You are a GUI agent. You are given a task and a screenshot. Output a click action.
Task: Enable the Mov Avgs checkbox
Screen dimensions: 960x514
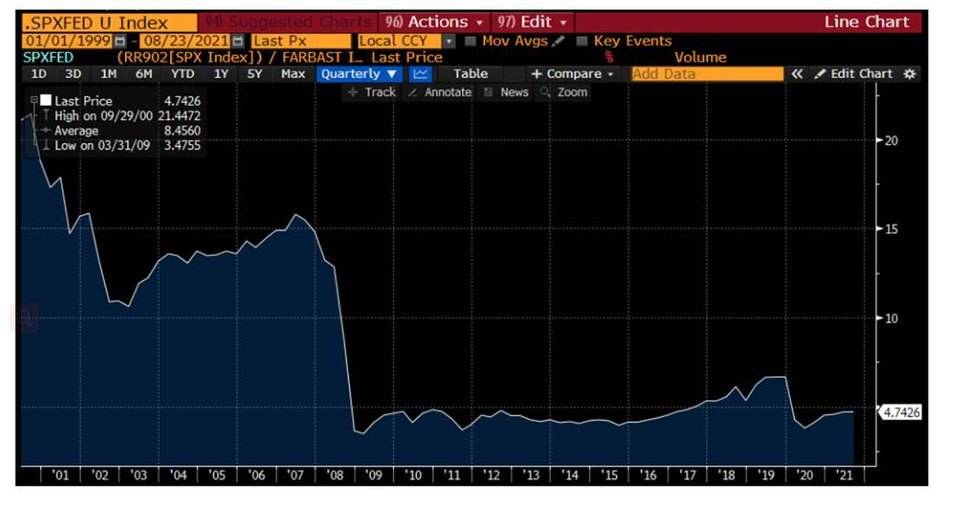471,41
